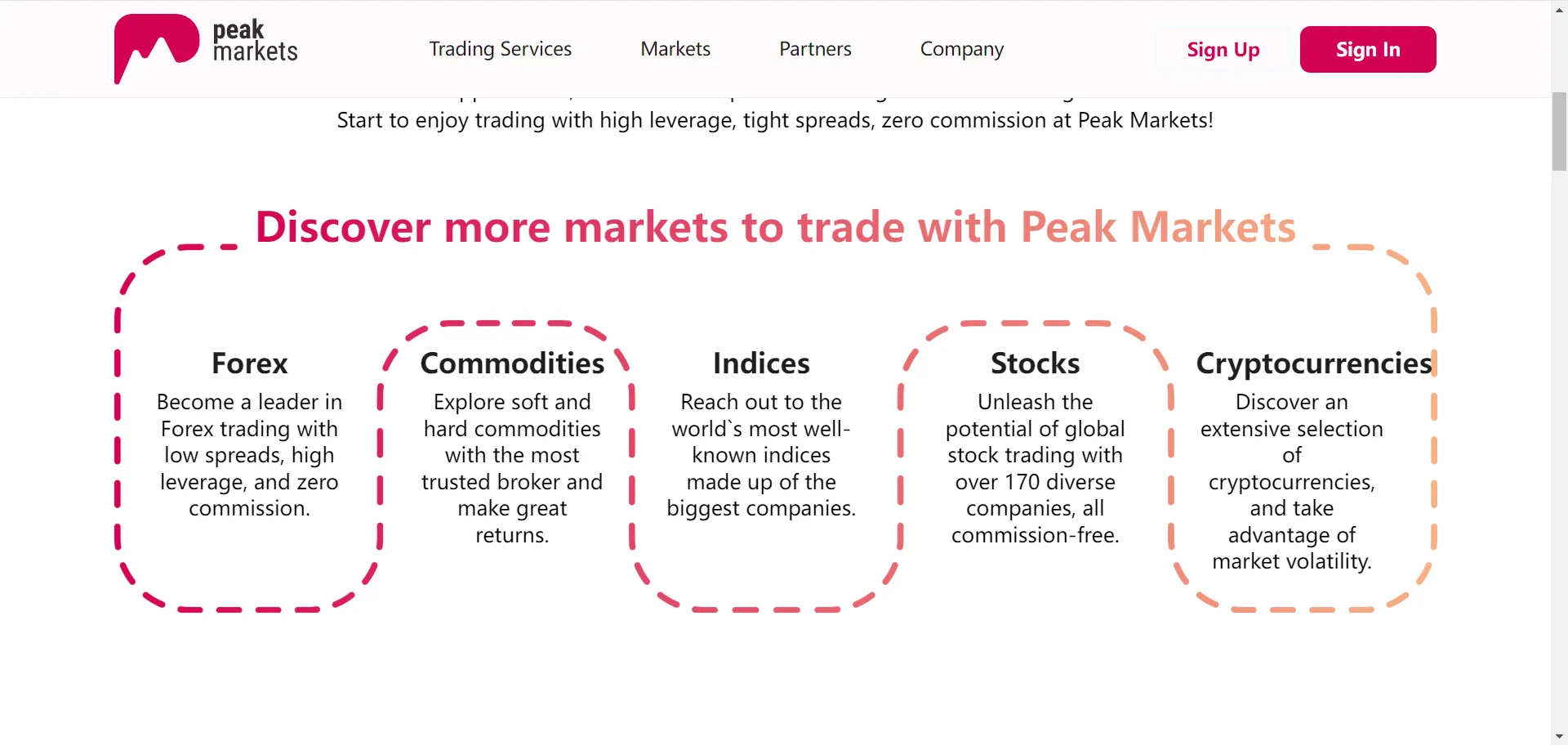Click the Sign In button

[1368, 50]
